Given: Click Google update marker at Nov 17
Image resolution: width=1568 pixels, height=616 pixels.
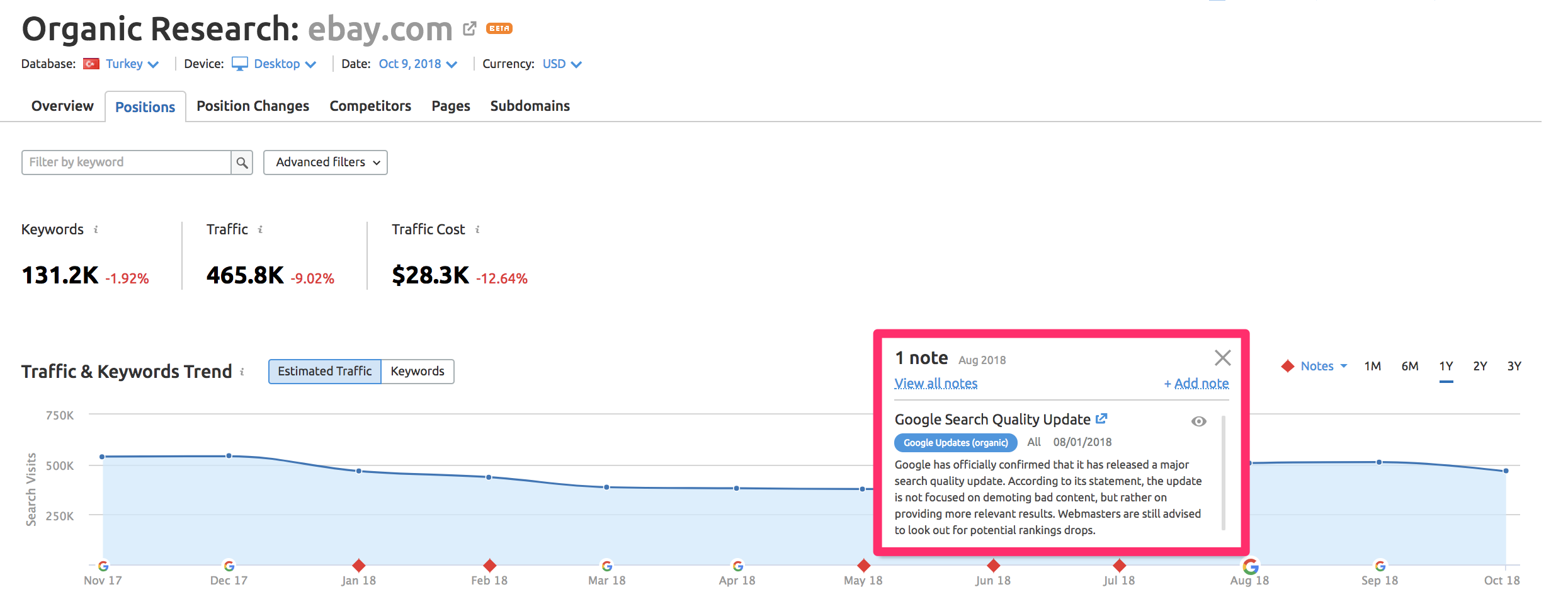Looking at the screenshot, I should (x=103, y=566).
